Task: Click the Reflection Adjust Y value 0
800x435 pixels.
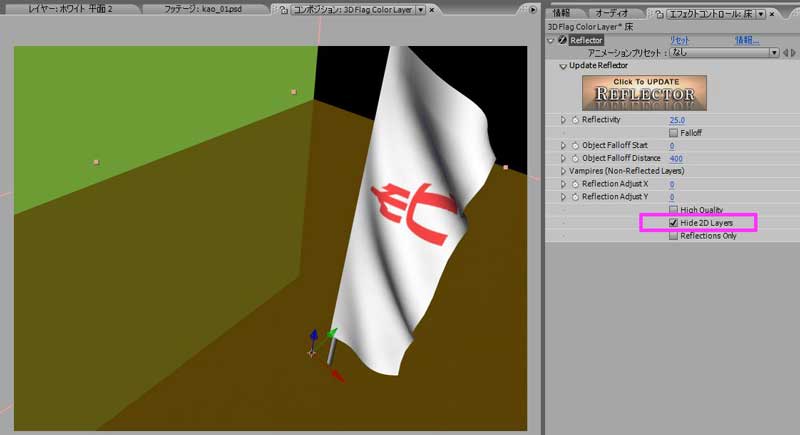Action: pyautogui.click(x=672, y=197)
